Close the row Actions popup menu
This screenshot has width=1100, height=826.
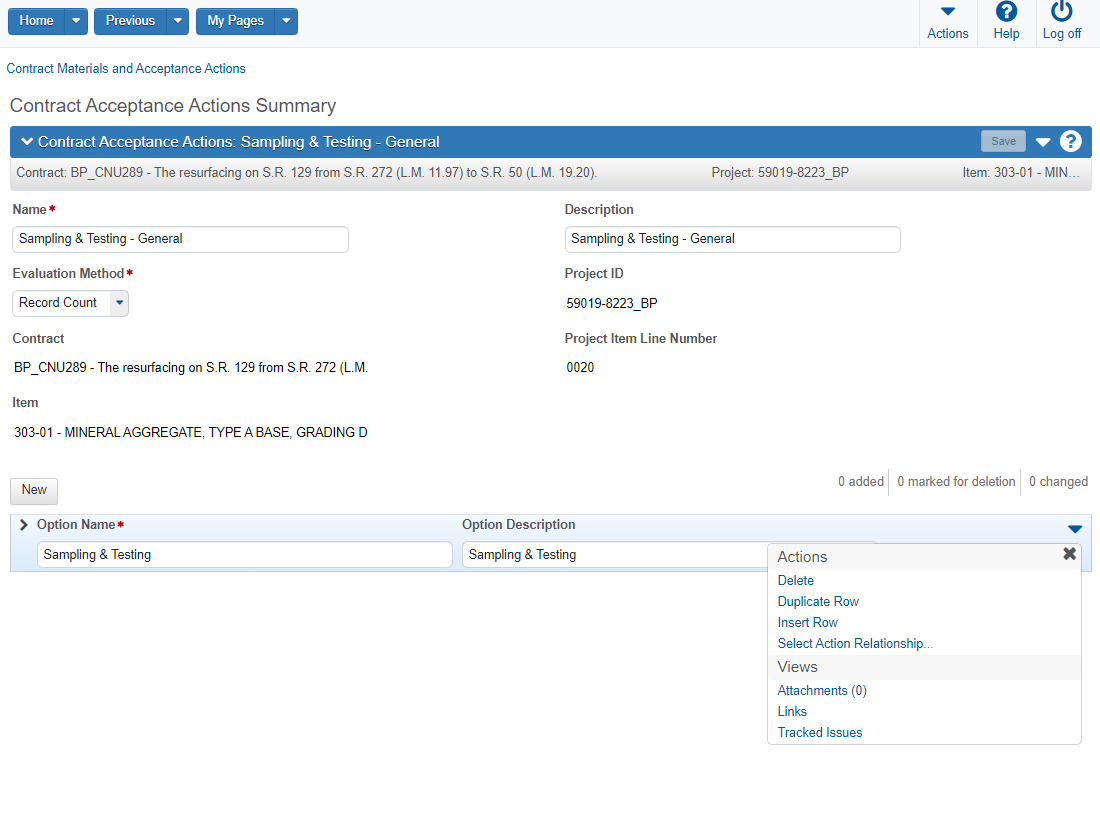tap(1069, 554)
